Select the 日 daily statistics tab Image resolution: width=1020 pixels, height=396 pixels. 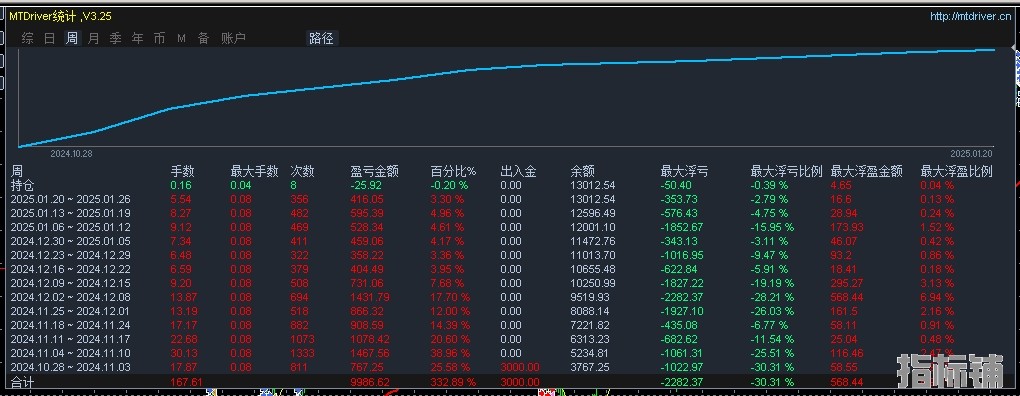pos(49,38)
